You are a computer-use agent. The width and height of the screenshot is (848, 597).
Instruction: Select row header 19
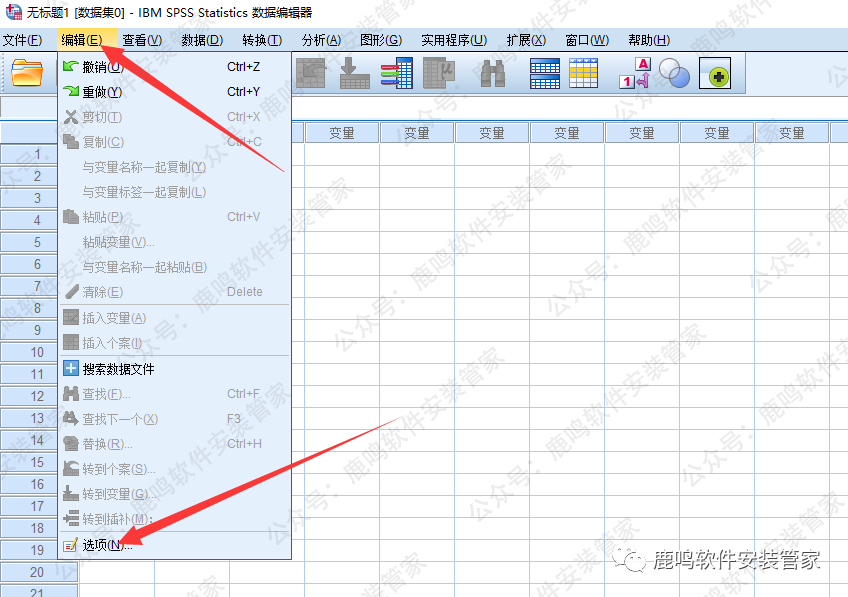click(x=29, y=550)
